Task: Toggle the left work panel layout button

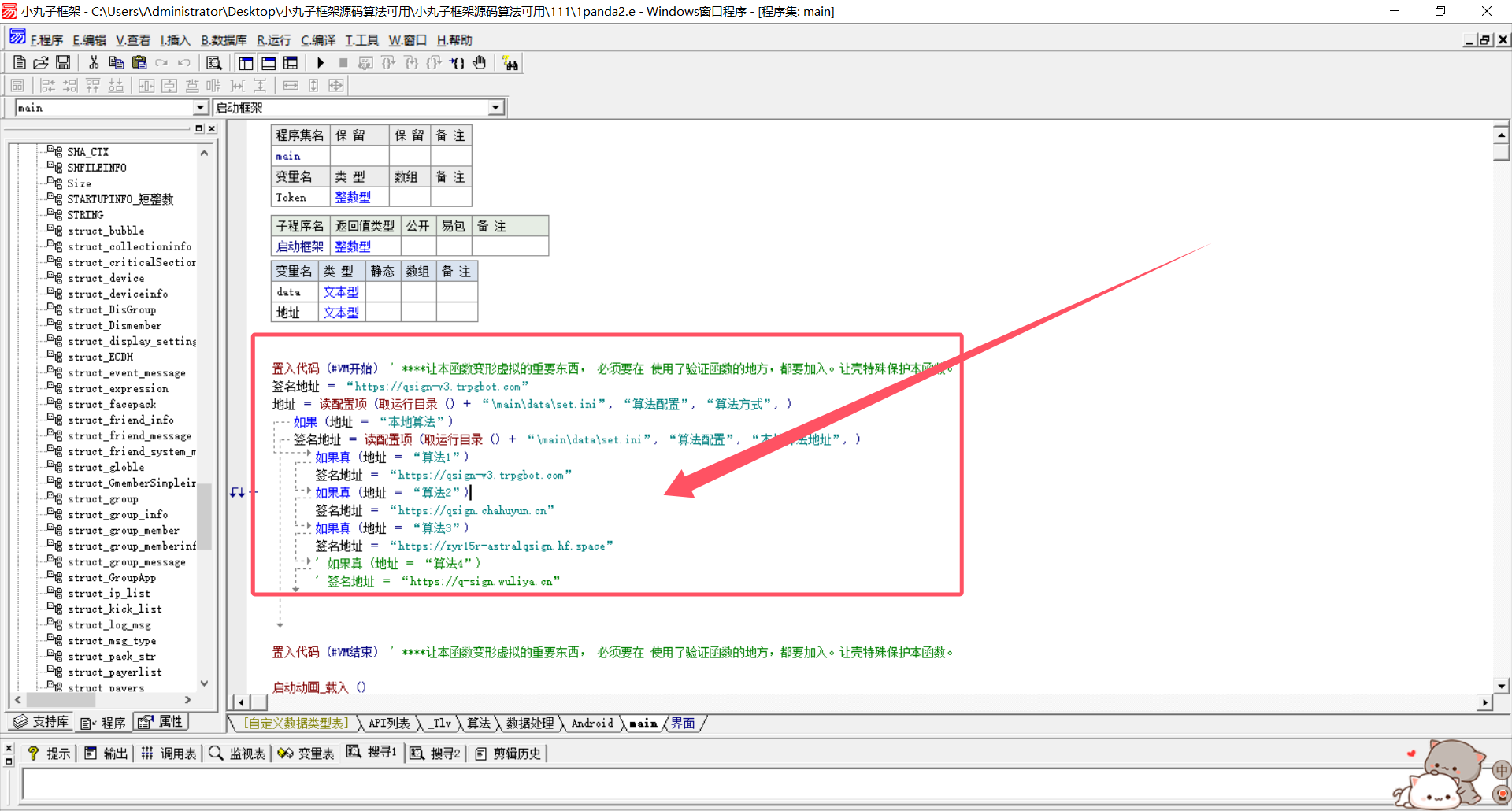Action: click(x=246, y=63)
